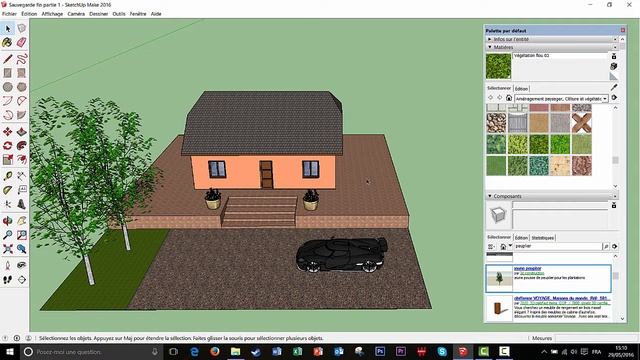Image resolution: width=640 pixels, height=360 pixels.
Task: Collapse the Composants panel
Action: (490, 196)
